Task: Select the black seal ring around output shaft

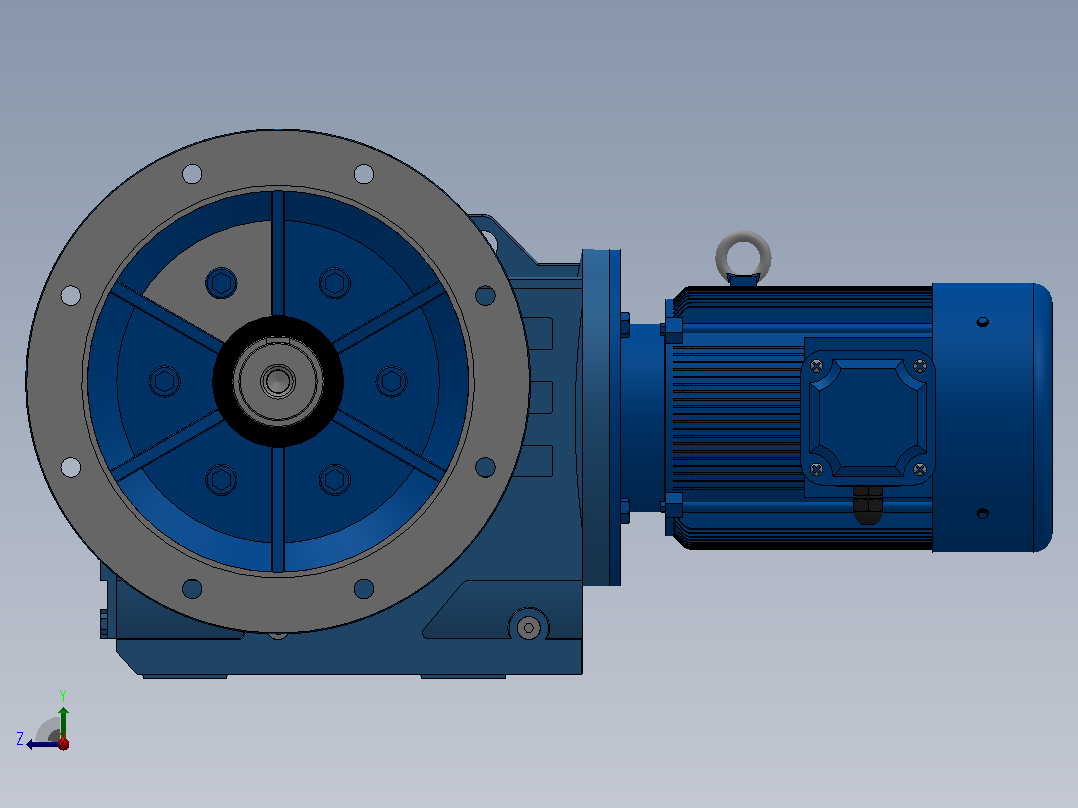Action: tap(278, 381)
